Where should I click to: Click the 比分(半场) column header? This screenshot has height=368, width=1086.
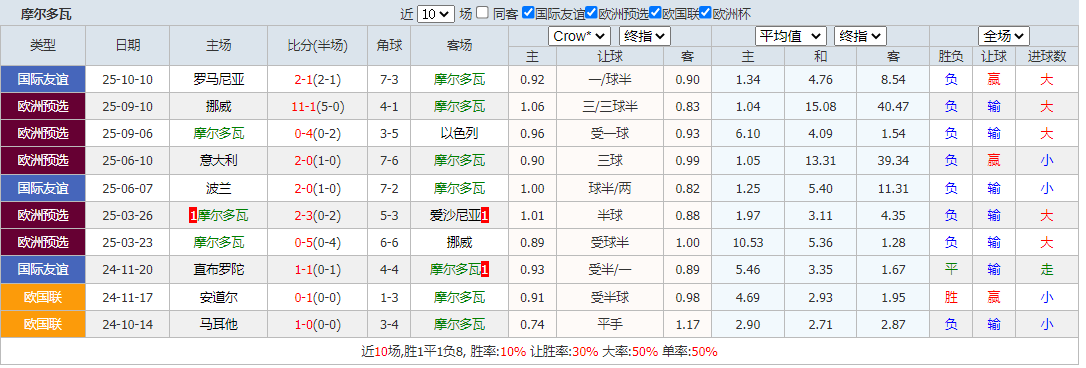[318, 46]
